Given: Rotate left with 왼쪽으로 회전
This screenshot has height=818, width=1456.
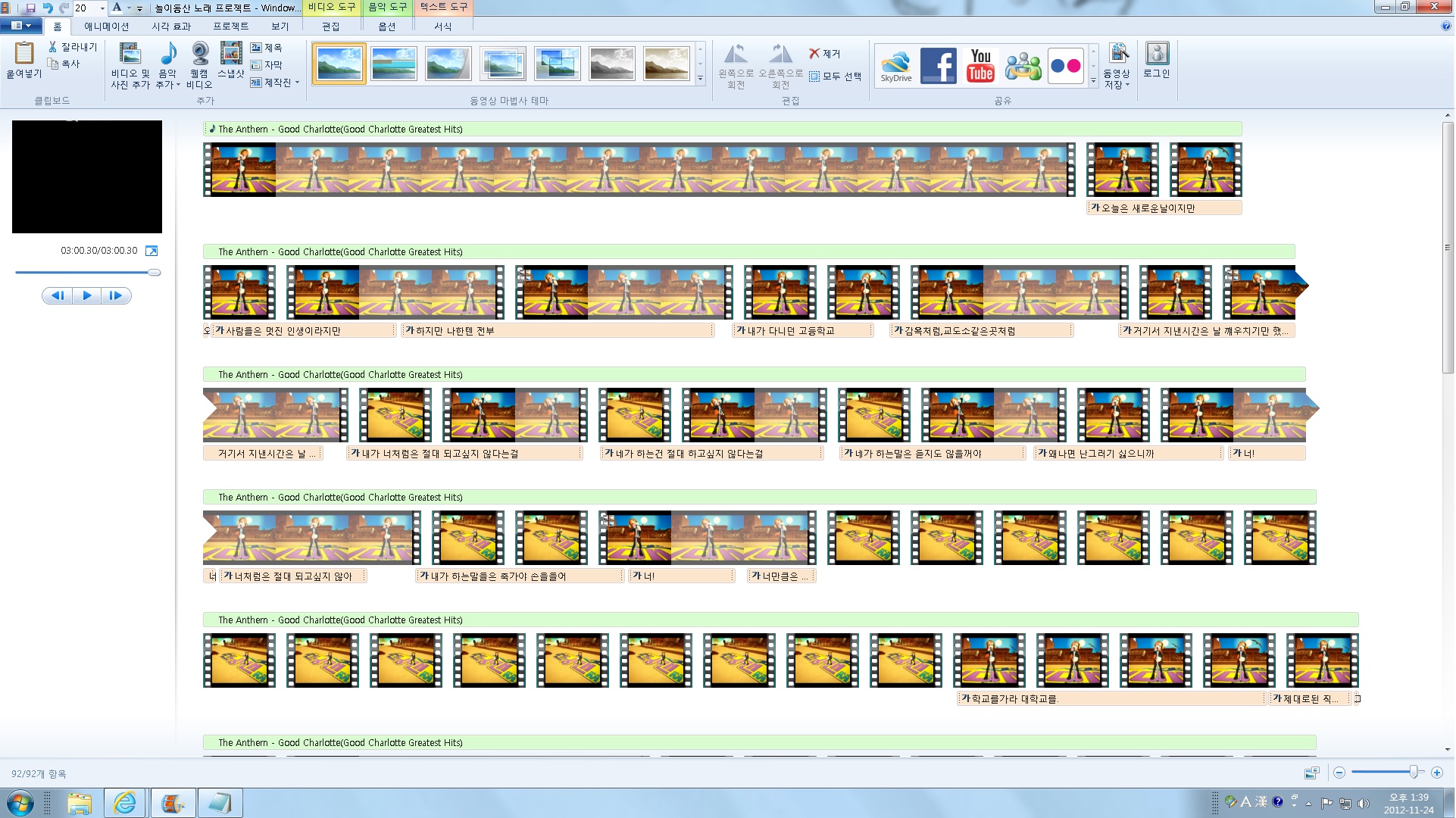Looking at the screenshot, I should [x=736, y=66].
